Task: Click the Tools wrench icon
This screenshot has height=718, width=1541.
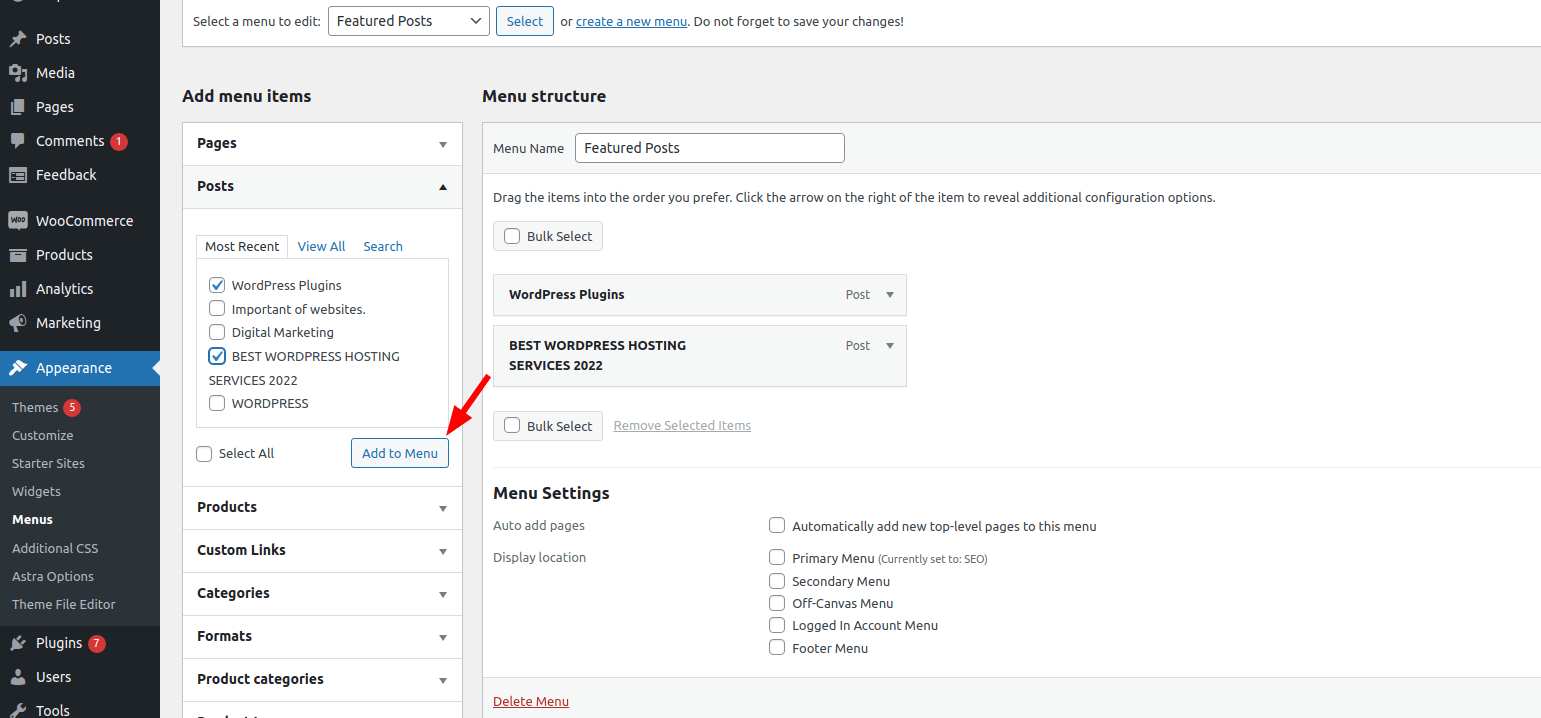Action: tap(18, 710)
